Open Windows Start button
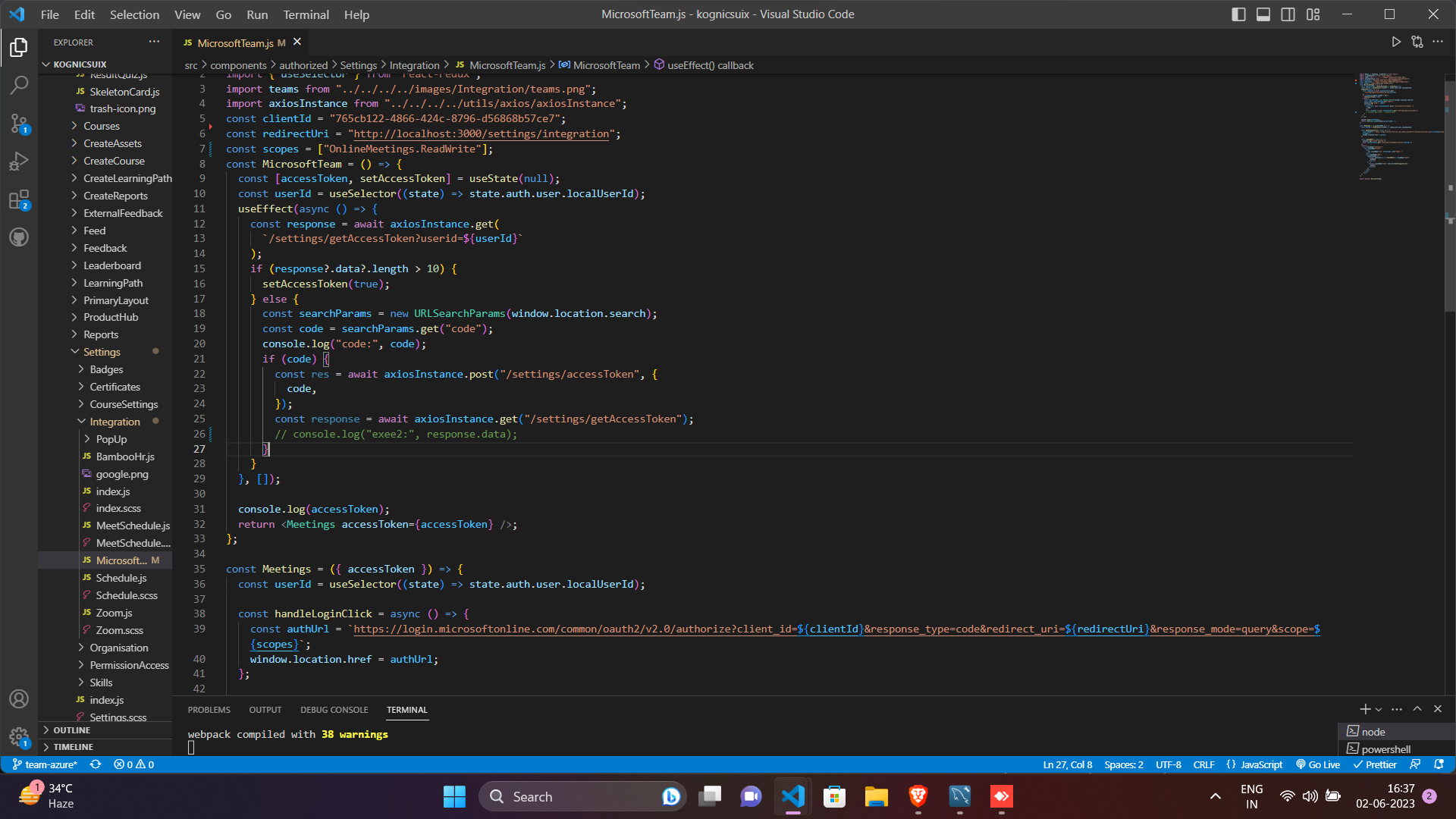 coord(454,796)
